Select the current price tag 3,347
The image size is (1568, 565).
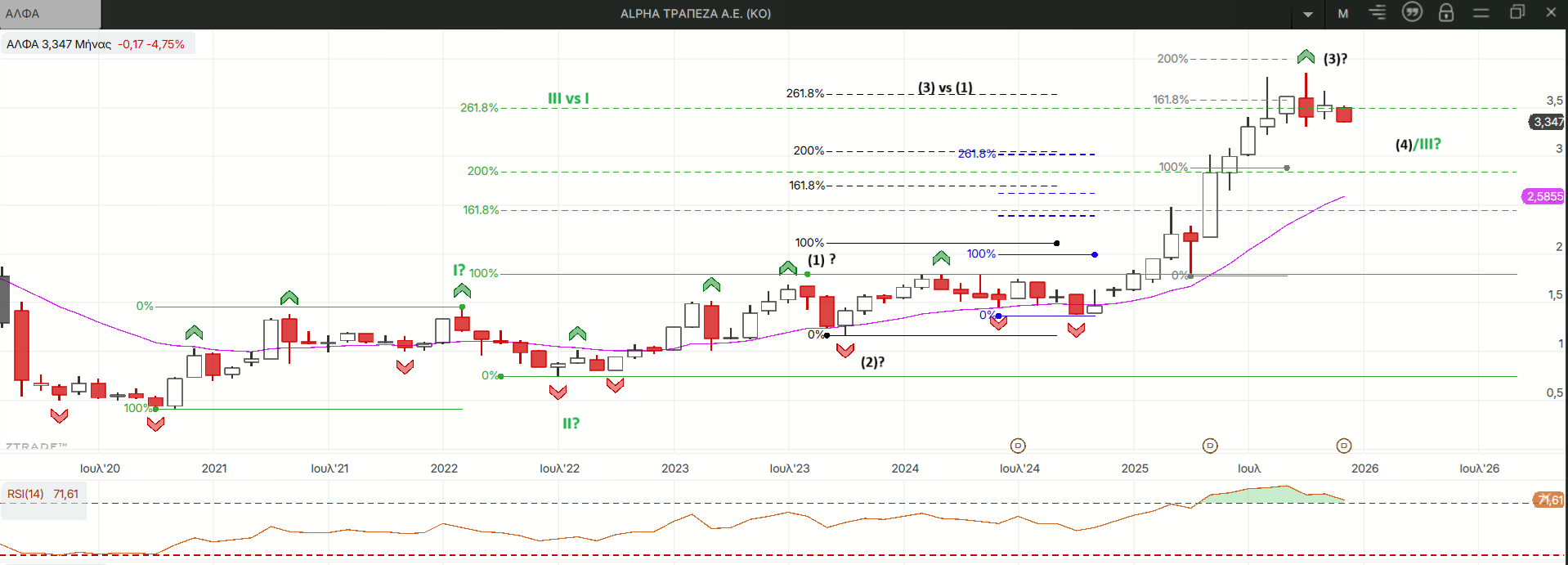[x=1547, y=122]
